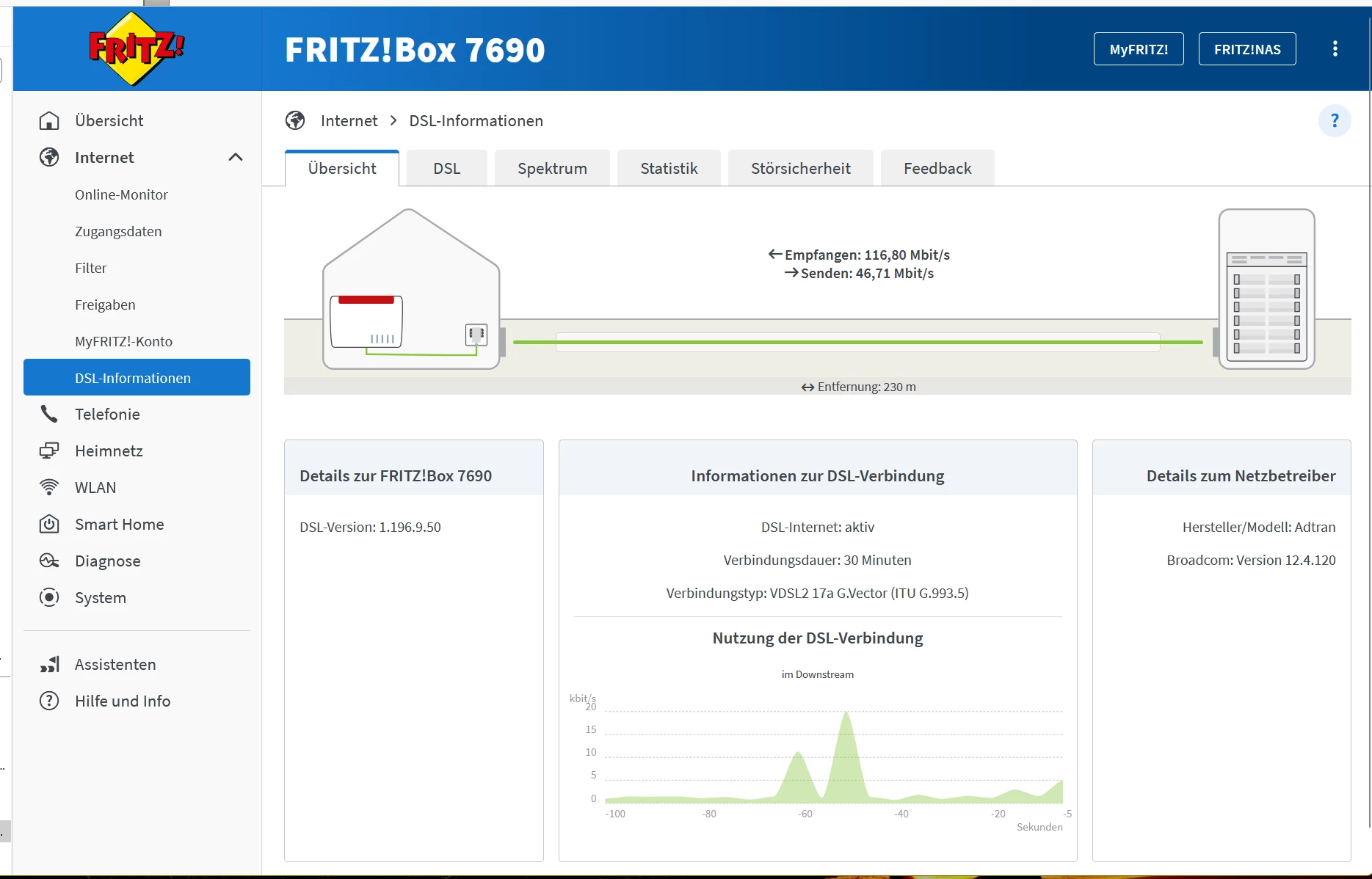The height and width of the screenshot is (879, 1372).
Task: Open the Telefonie menu label
Action: pyautogui.click(x=107, y=414)
